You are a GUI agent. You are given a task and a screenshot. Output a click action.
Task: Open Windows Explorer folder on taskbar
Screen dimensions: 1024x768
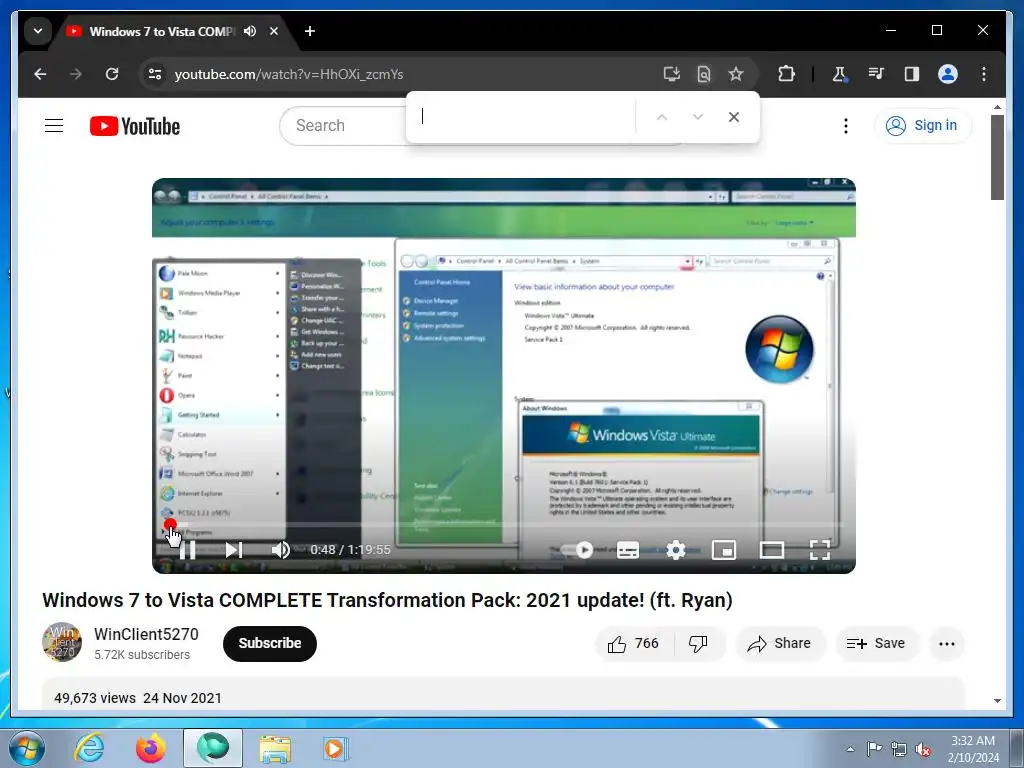[275, 748]
